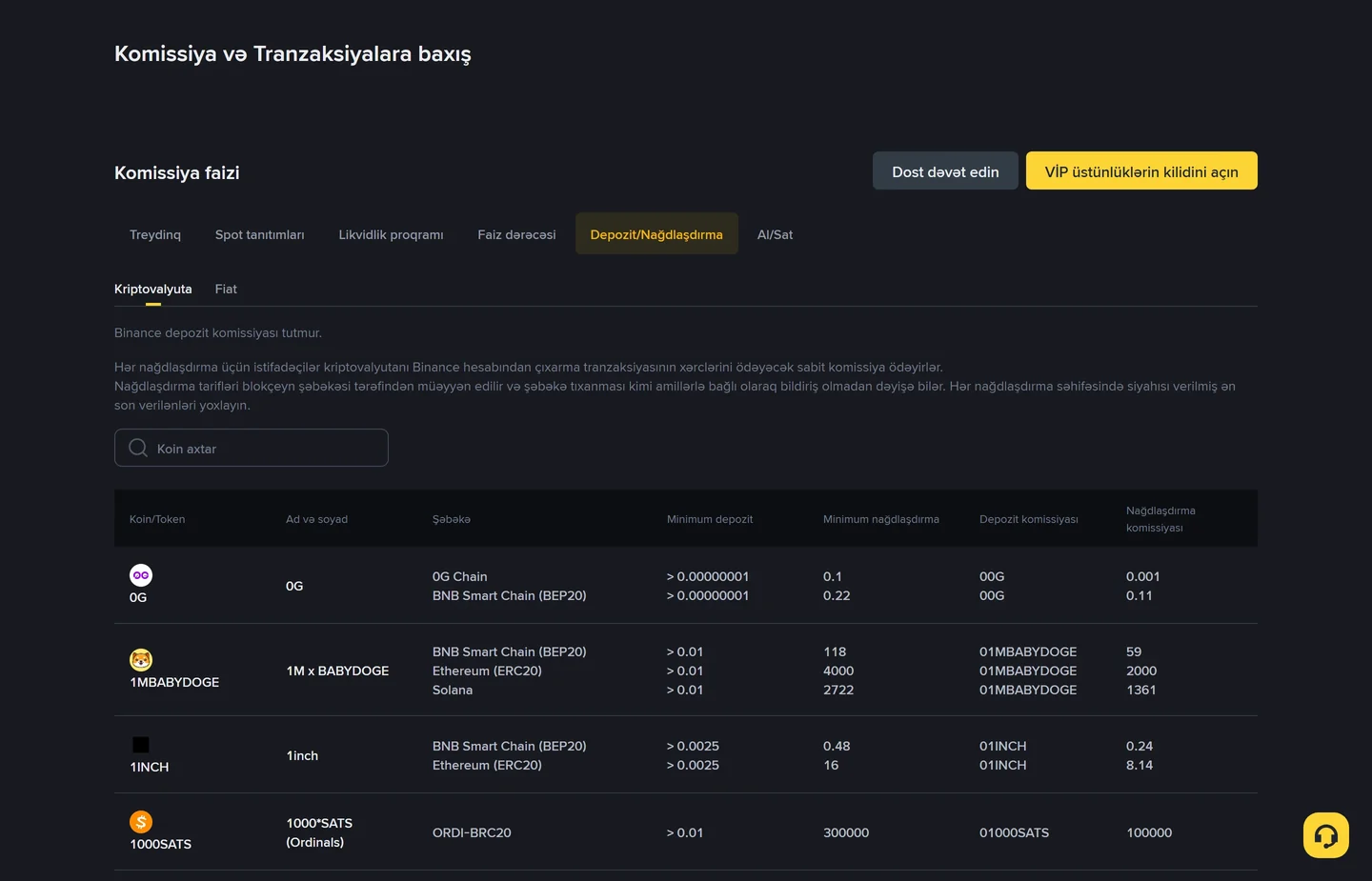Click the 300000 minimum withdrawal value
The width and height of the screenshot is (1372, 881).
click(x=846, y=832)
